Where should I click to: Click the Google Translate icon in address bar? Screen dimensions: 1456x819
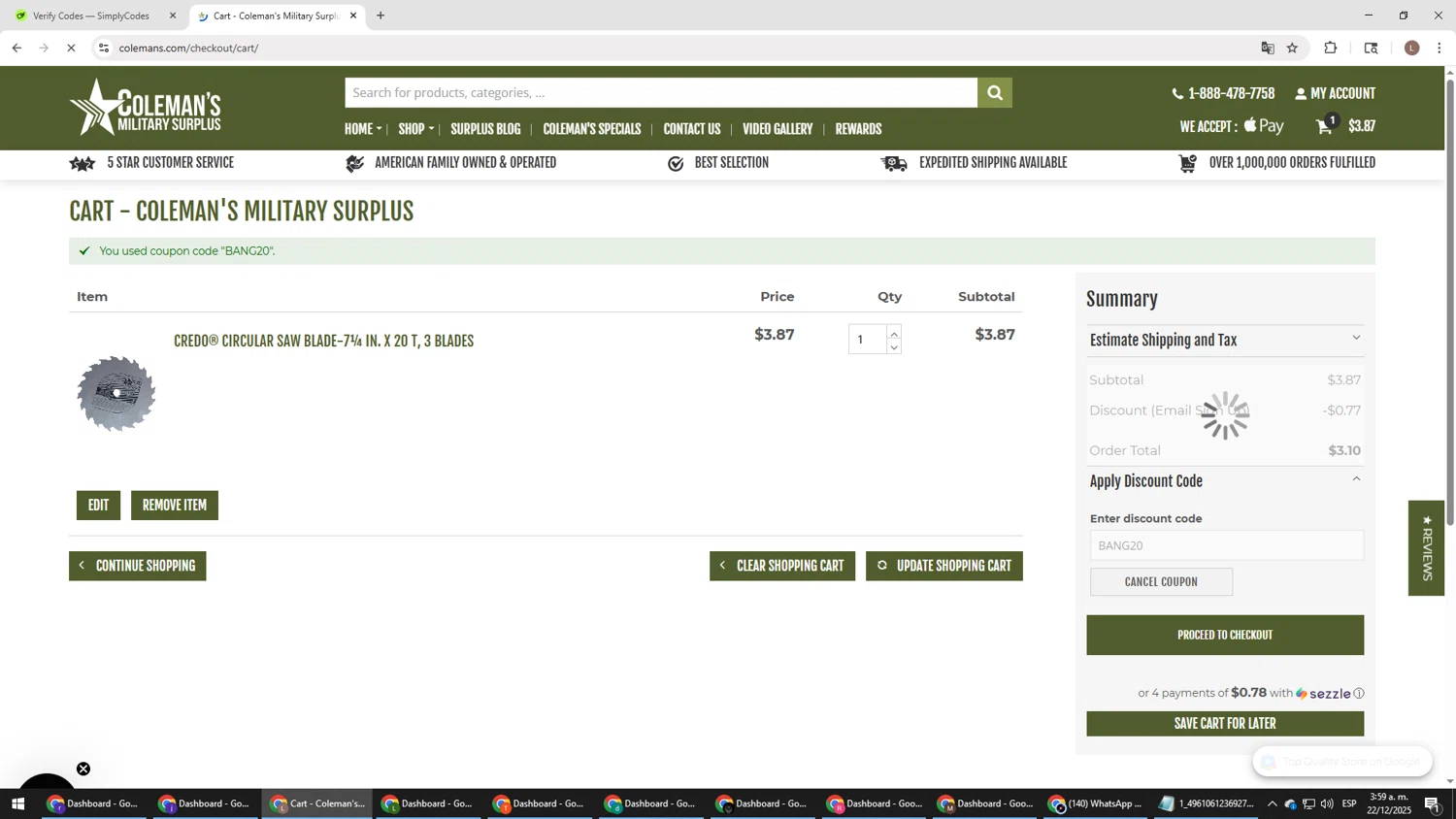click(1268, 48)
